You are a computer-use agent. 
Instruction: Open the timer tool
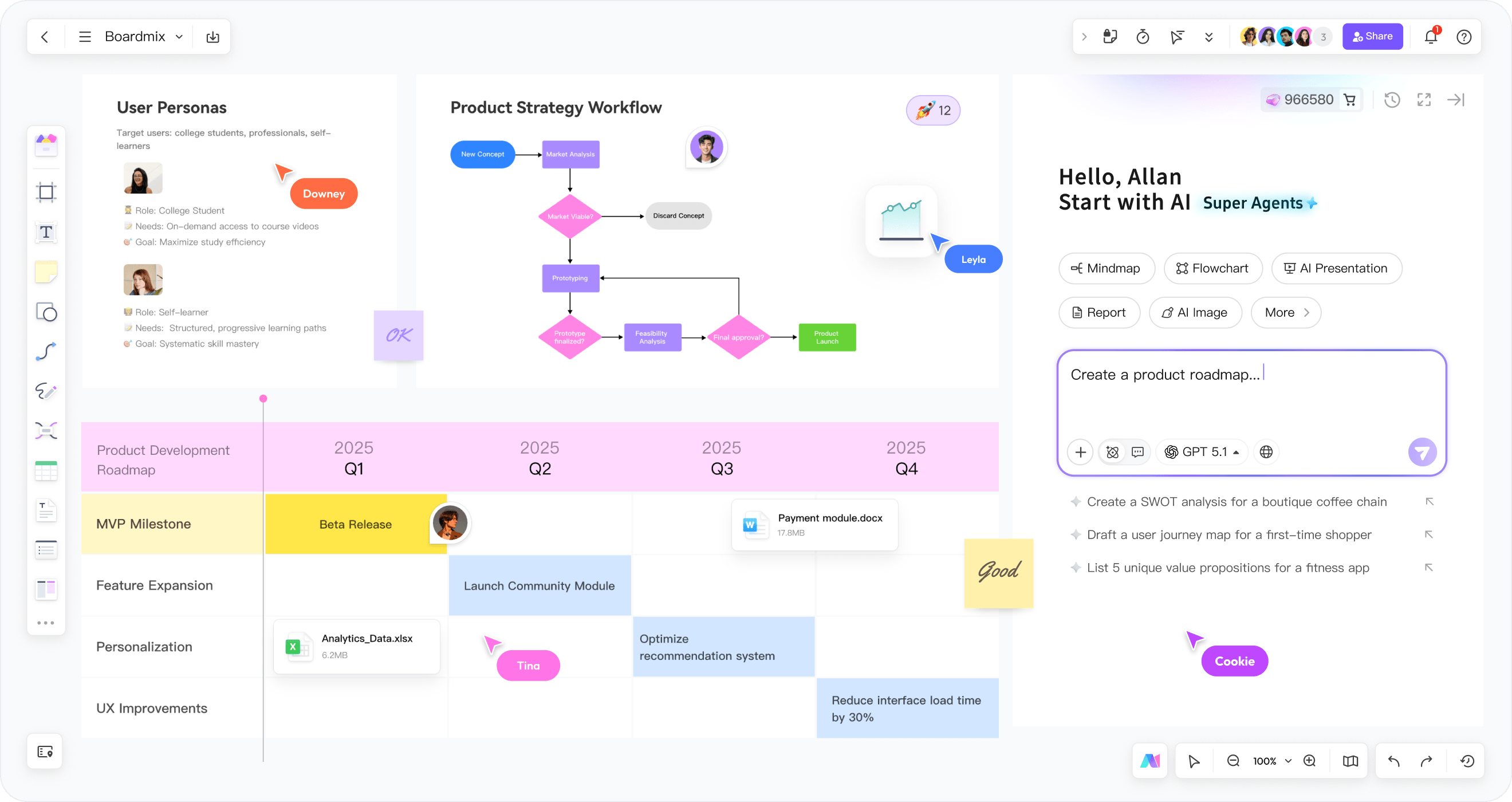[1142, 37]
